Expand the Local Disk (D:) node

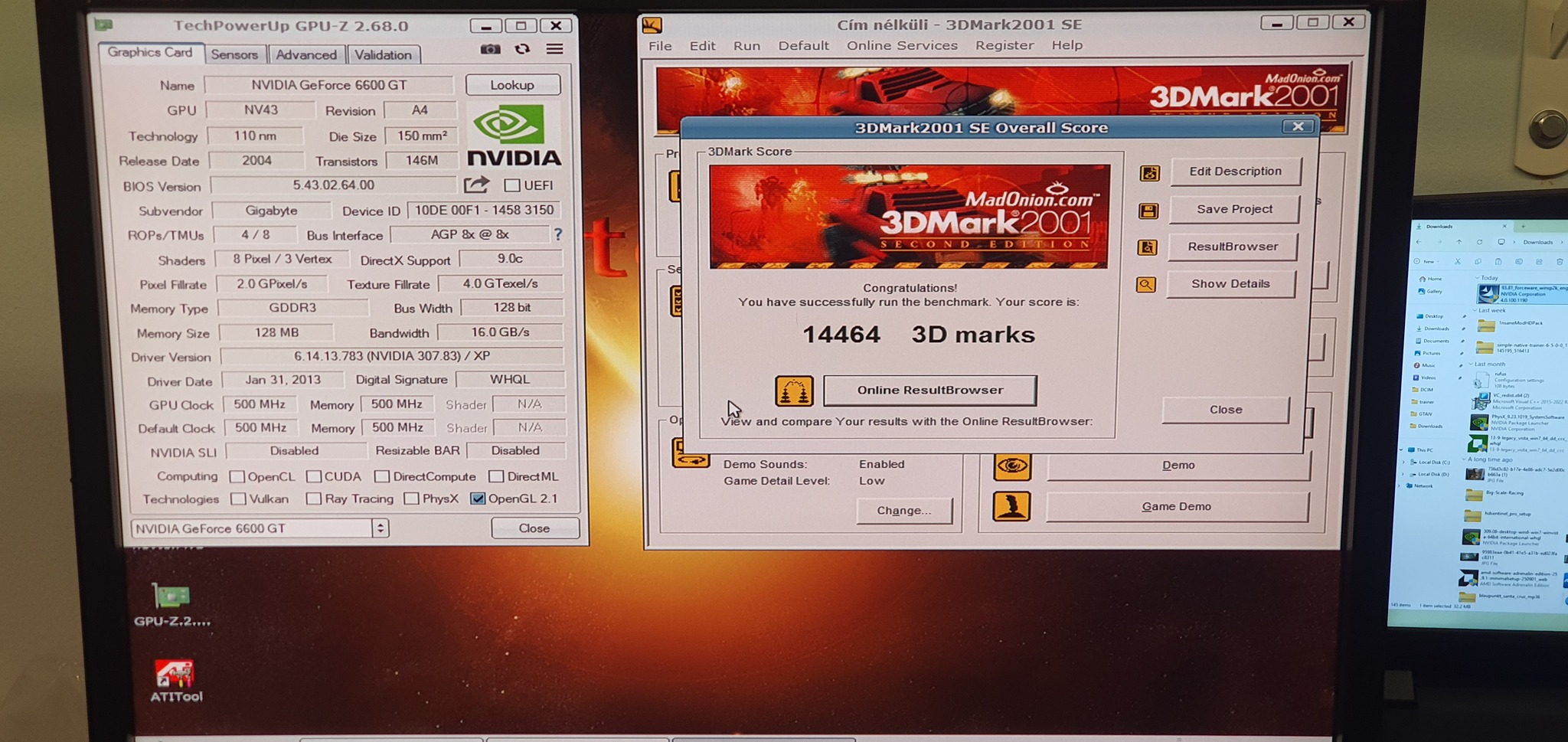(x=1403, y=474)
